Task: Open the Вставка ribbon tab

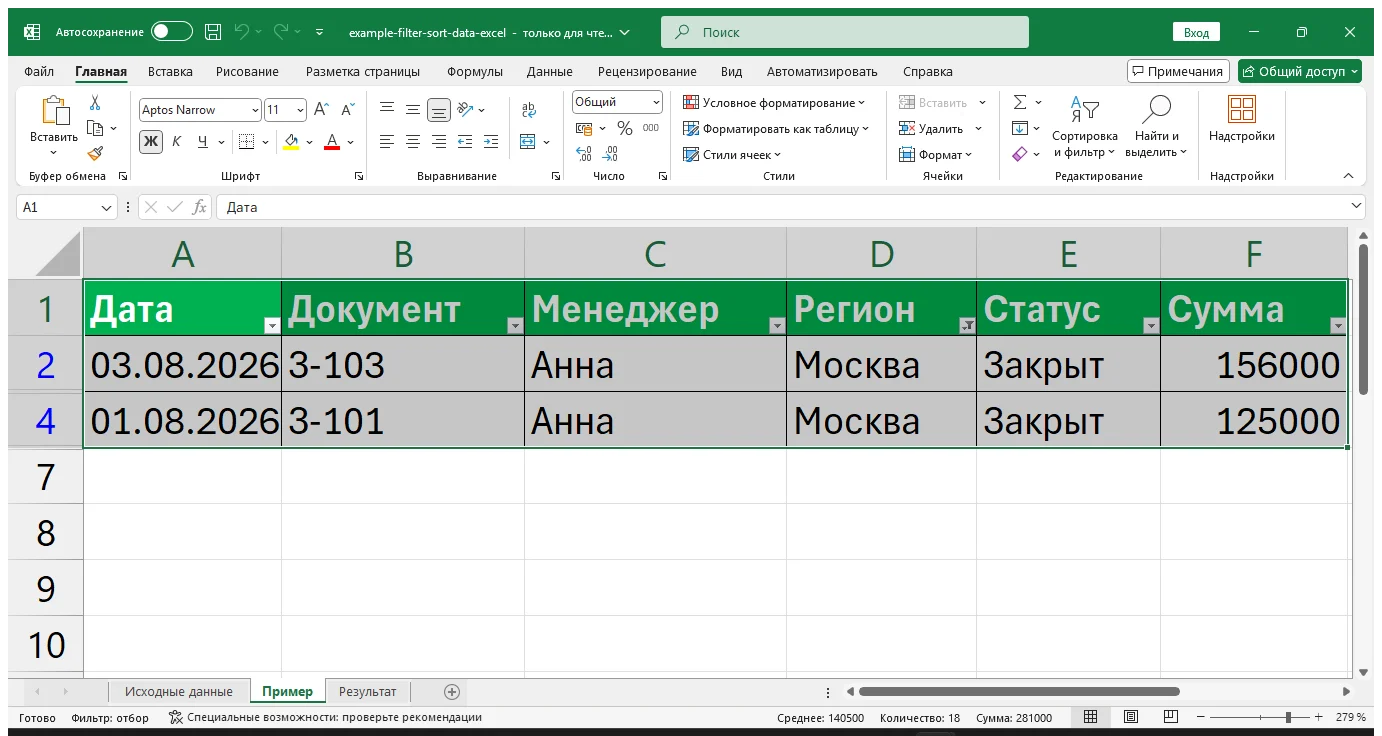Action: click(x=170, y=72)
